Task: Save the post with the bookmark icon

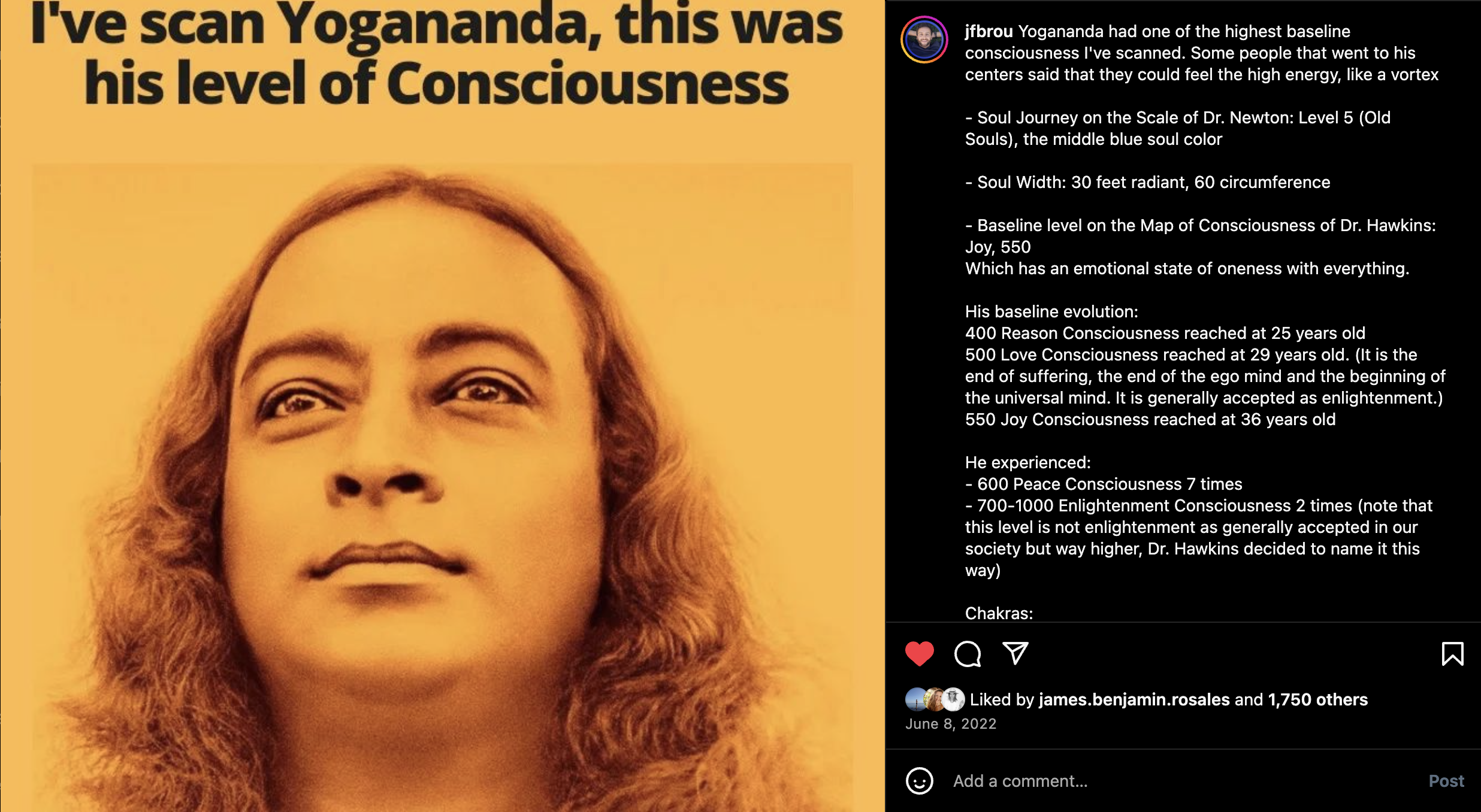Action: [1452, 653]
